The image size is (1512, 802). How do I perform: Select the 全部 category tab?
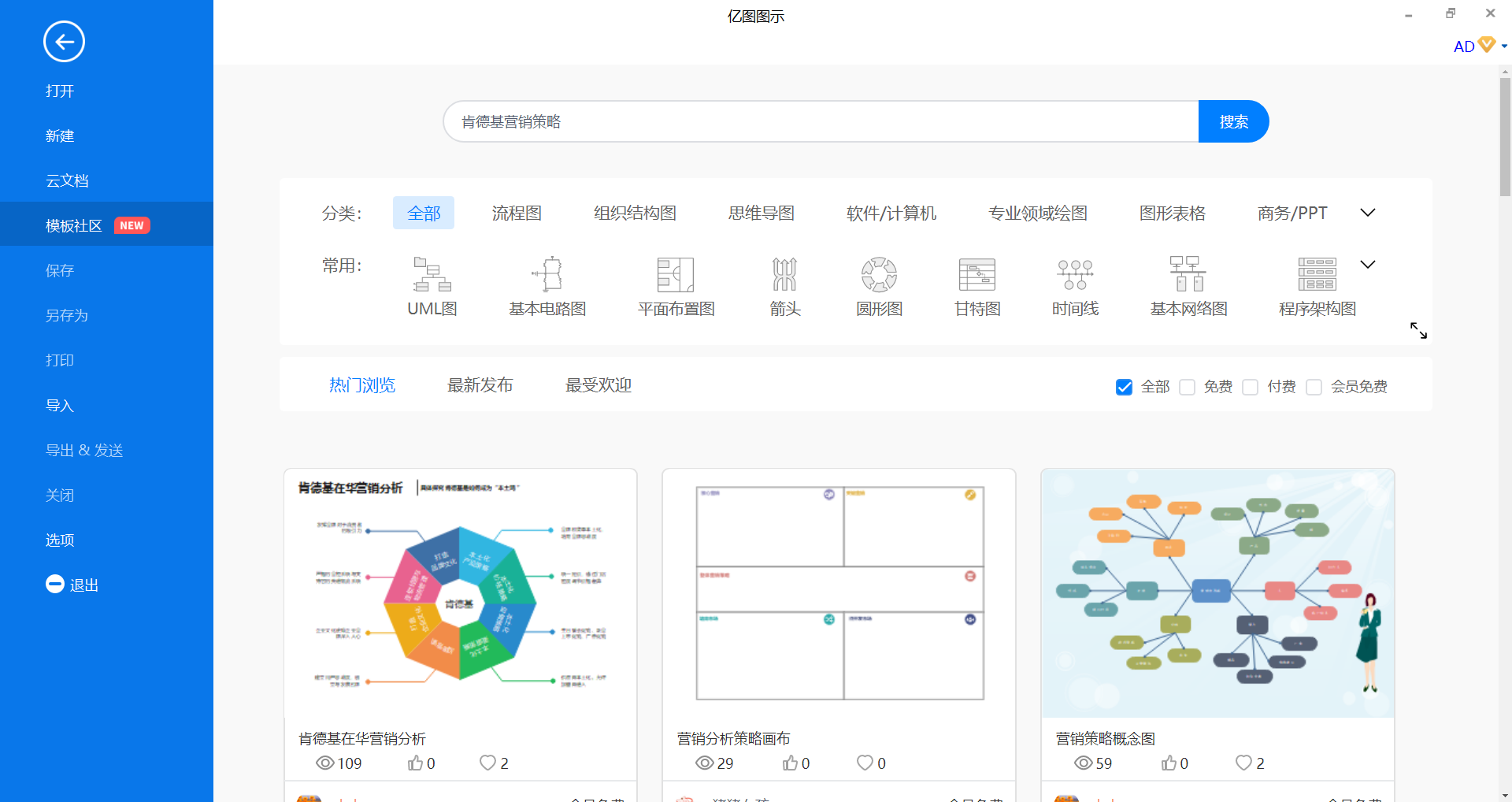424,213
